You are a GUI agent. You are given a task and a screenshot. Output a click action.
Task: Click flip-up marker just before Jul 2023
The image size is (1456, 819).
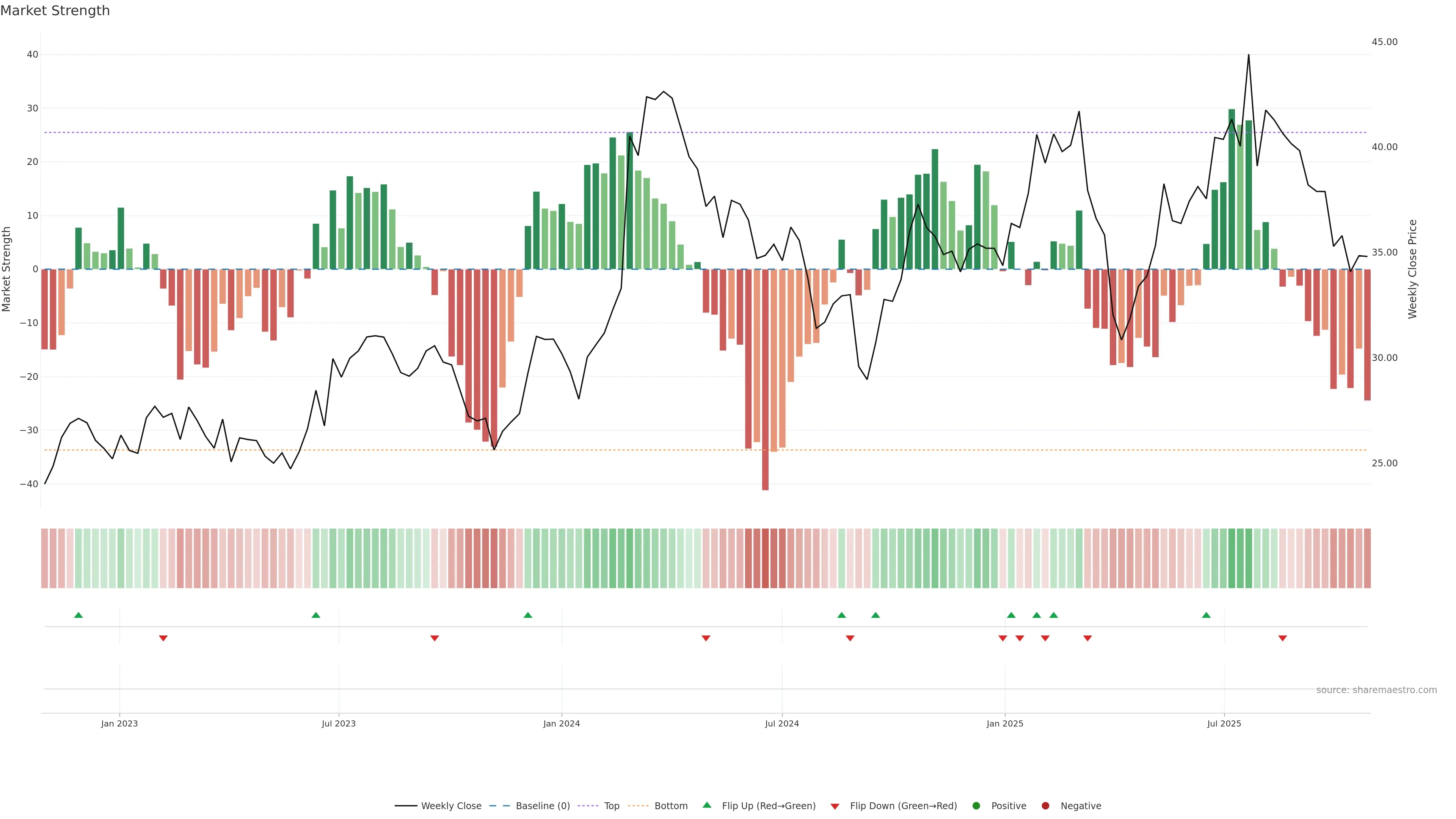[x=316, y=615]
